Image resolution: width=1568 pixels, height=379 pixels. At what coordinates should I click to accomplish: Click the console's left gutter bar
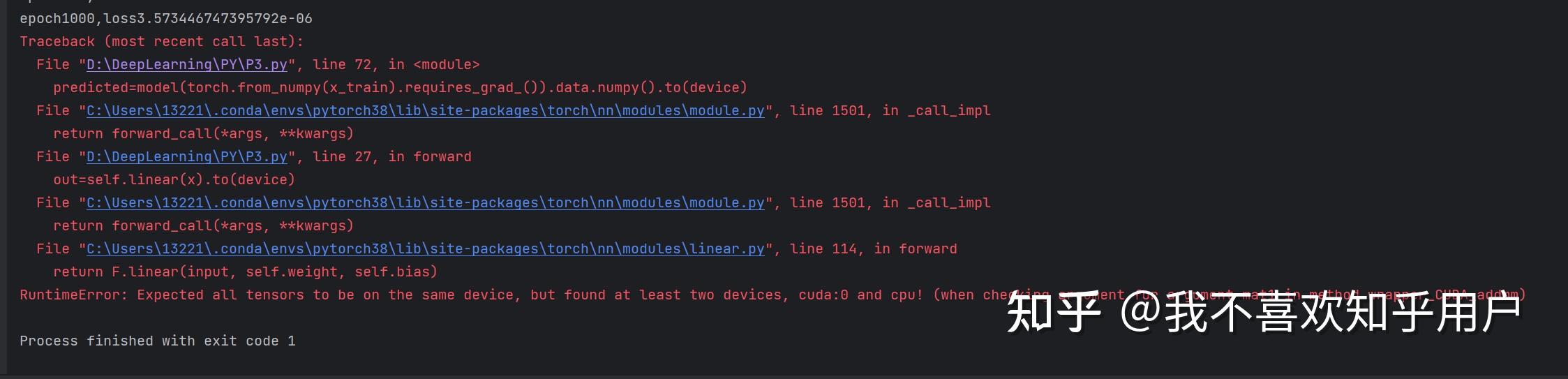pos(3,187)
